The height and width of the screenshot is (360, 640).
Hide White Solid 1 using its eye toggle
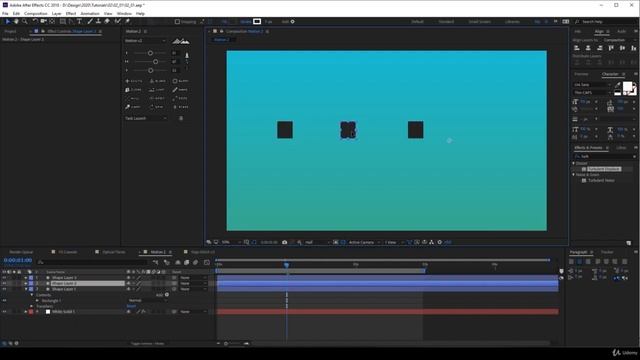click(4, 311)
